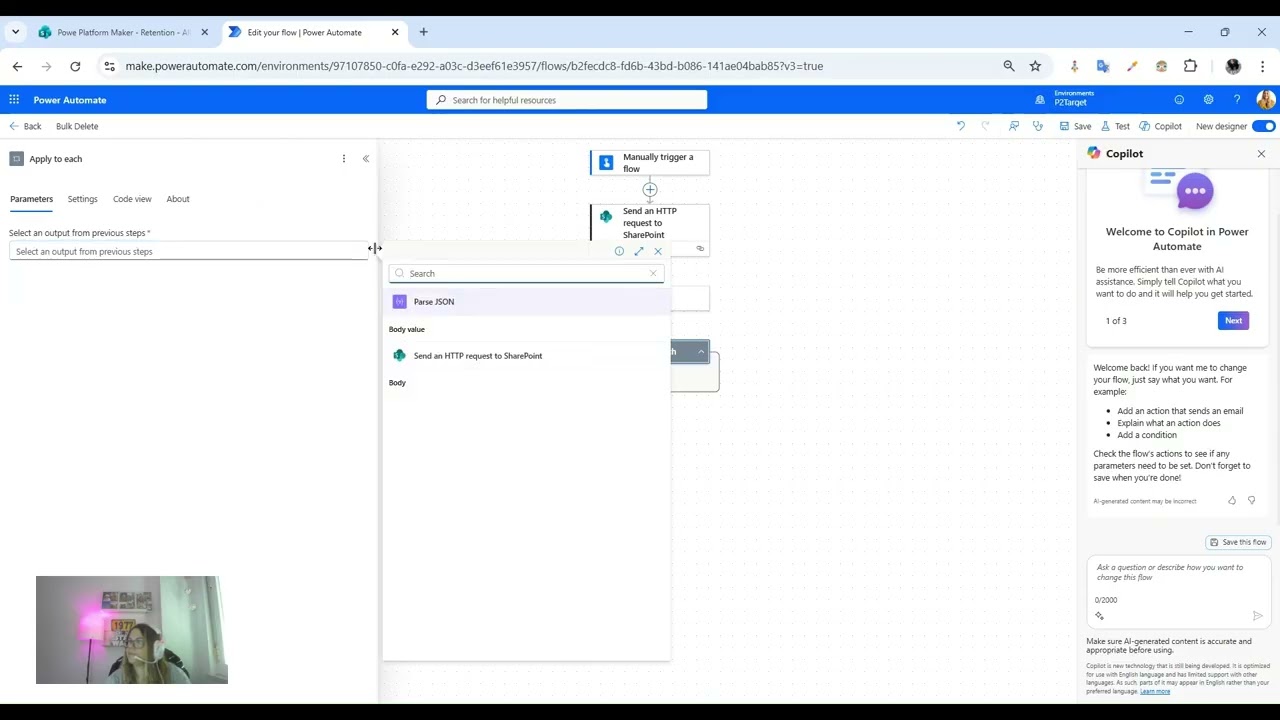Close the dynamic content picker

(658, 252)
